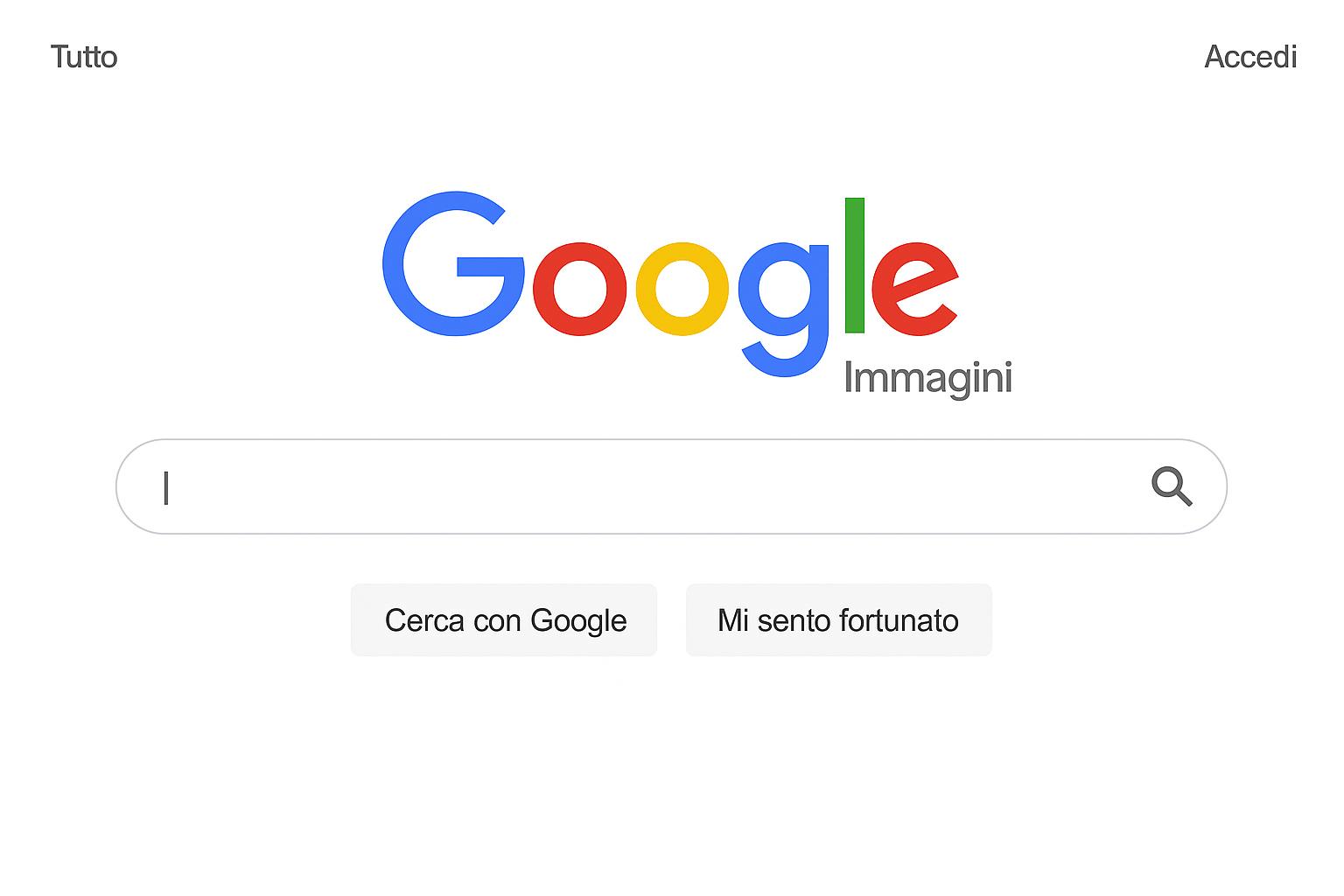Click the red letter e in the logo

[914, 289]
